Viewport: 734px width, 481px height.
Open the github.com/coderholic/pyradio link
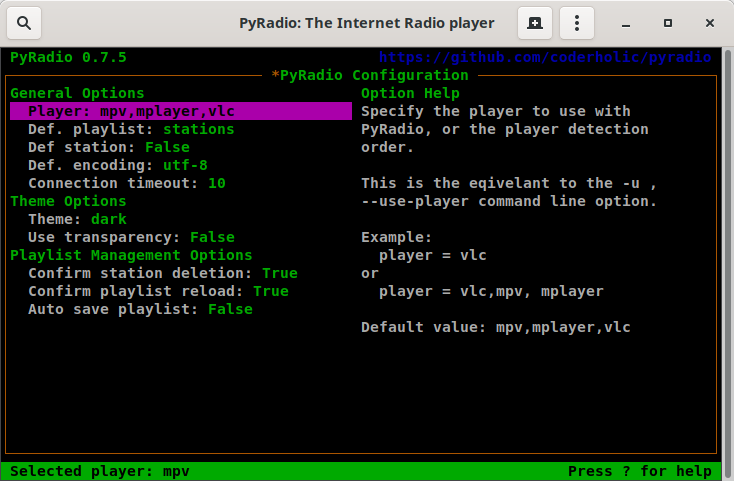545,58
